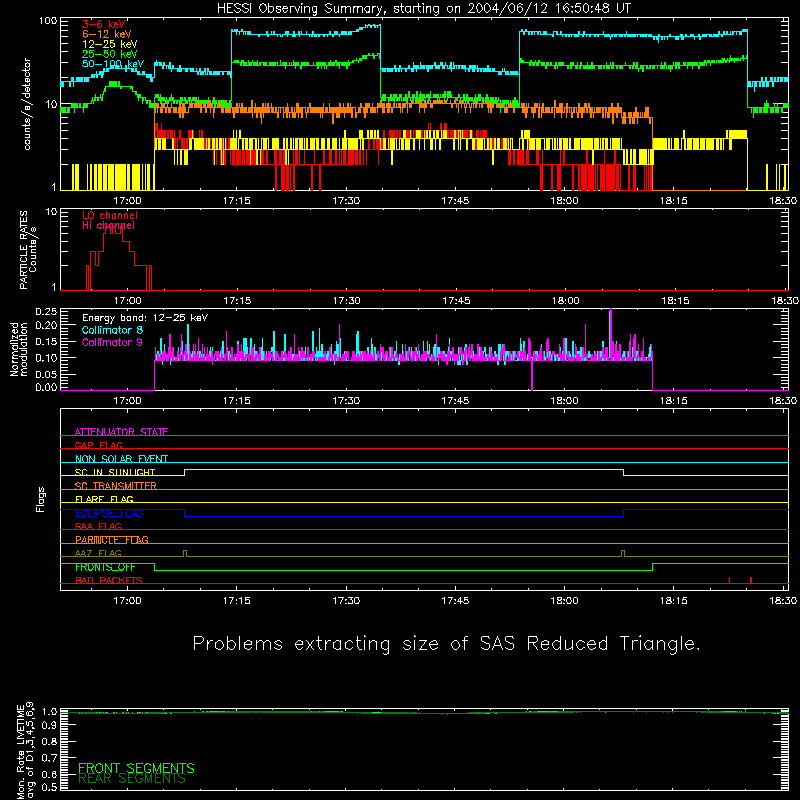800x800 pixels.
Task: Click the FRONTS_OFF flag label
Action: (105, 567)
